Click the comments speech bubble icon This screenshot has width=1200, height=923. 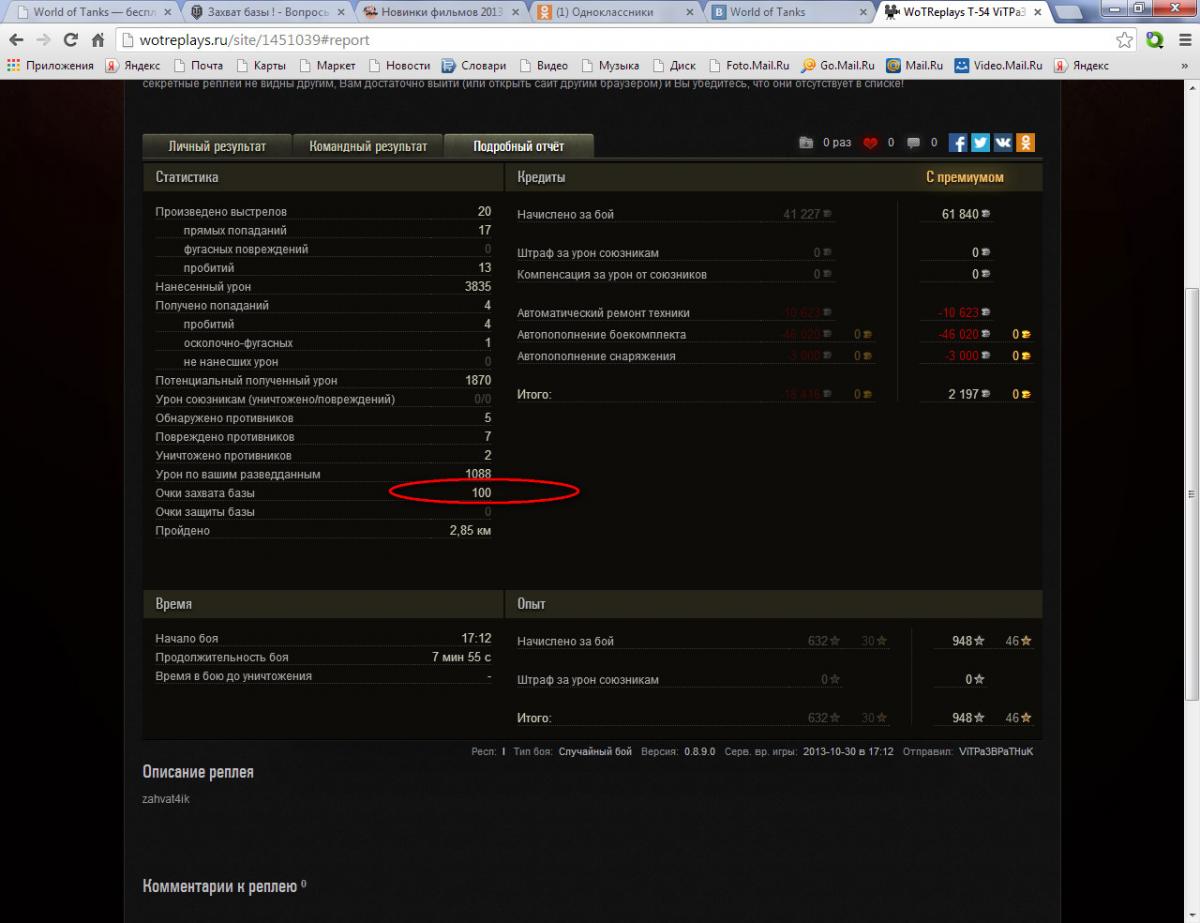coord(914,143)
